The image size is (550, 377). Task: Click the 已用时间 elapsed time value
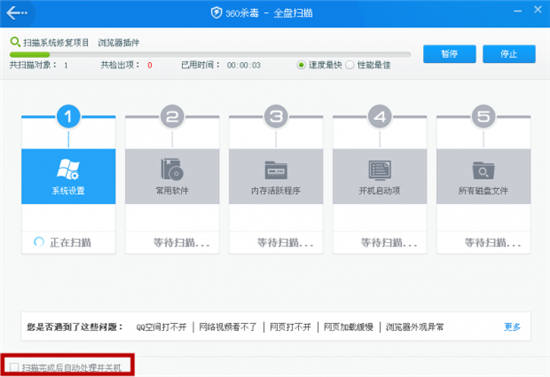tap(244, 65)
